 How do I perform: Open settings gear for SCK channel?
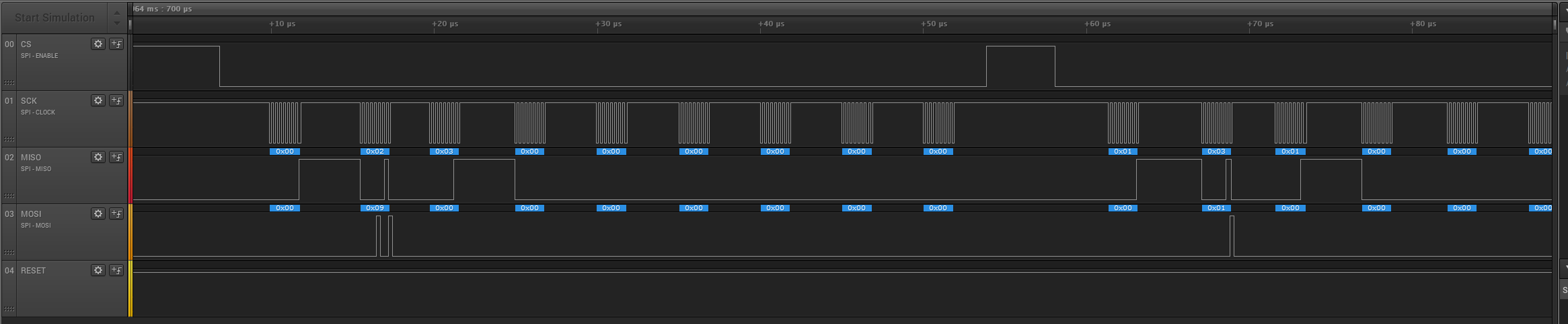[98, 100]
